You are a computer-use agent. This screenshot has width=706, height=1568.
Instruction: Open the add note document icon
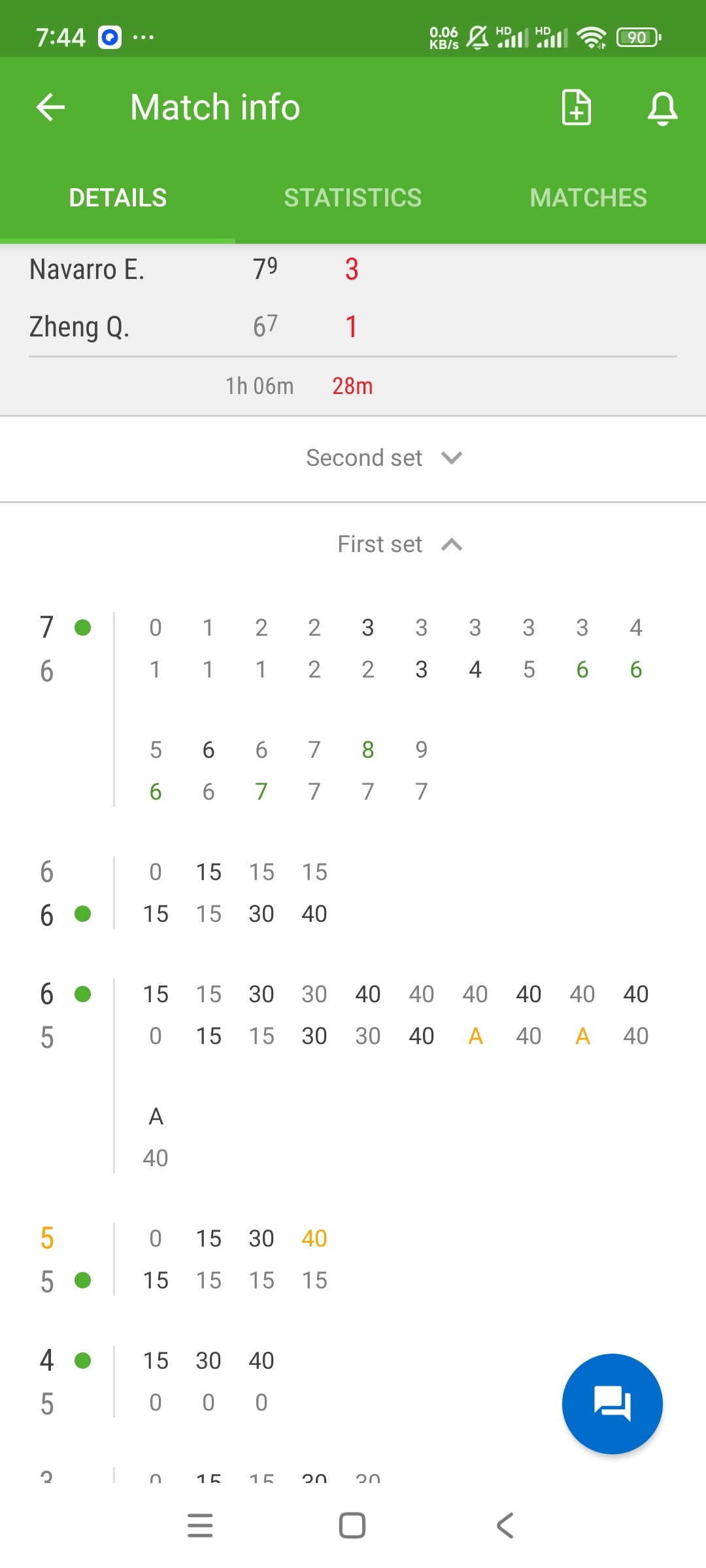point(577,107)
